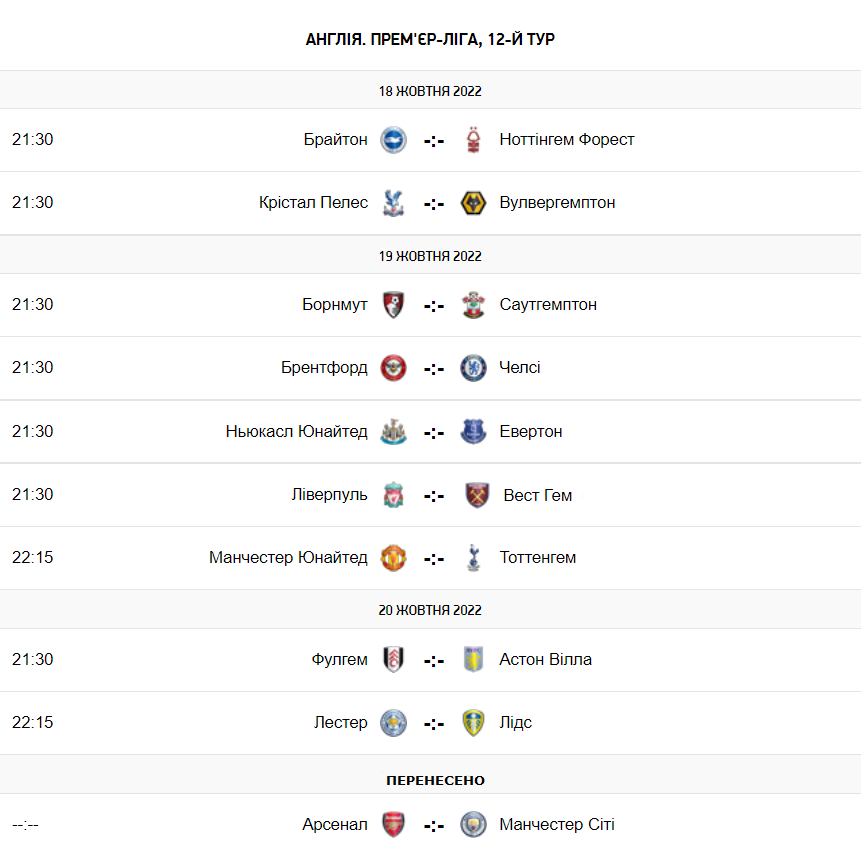
Task: Click the Tottenham cockerel crest icon
Action: pos(473,558)
